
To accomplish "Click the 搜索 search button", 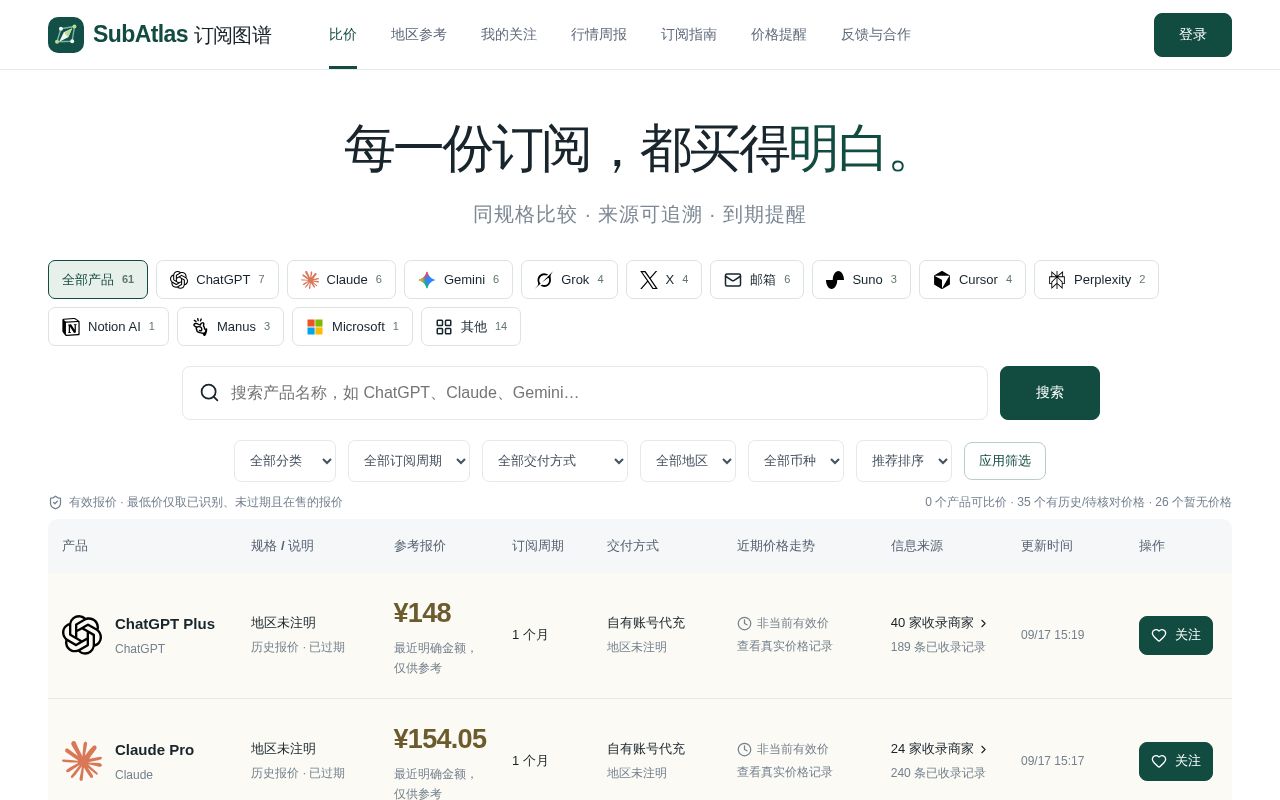I will click(x=1050, y=393).
